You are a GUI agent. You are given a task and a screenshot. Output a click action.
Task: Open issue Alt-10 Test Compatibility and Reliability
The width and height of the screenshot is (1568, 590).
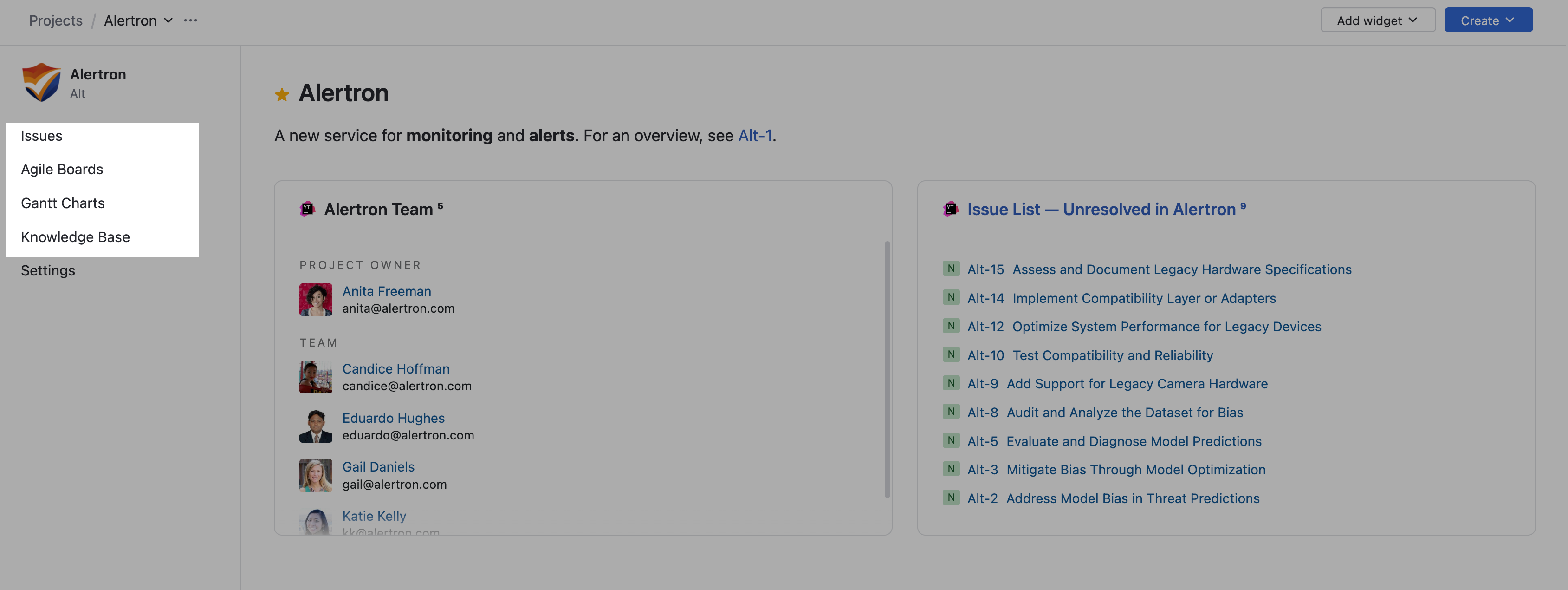click(x=1090, y=355)
